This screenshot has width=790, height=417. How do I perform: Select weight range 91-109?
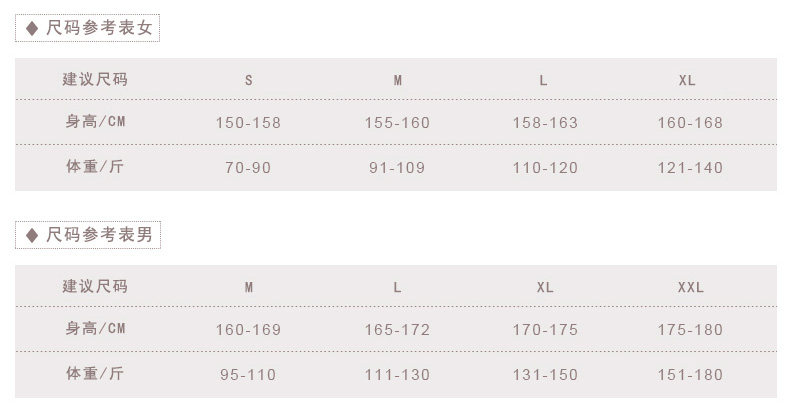397,168
